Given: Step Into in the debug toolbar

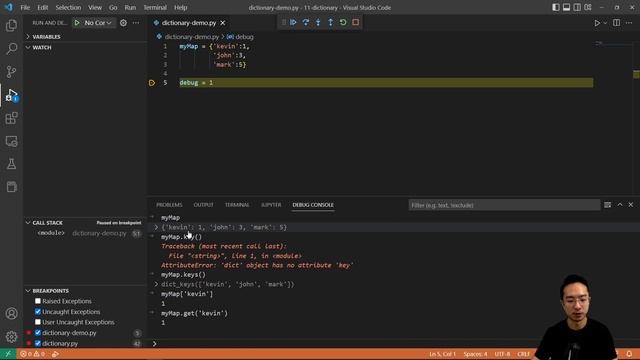Looking at the screenshot, I should point(318,22).
